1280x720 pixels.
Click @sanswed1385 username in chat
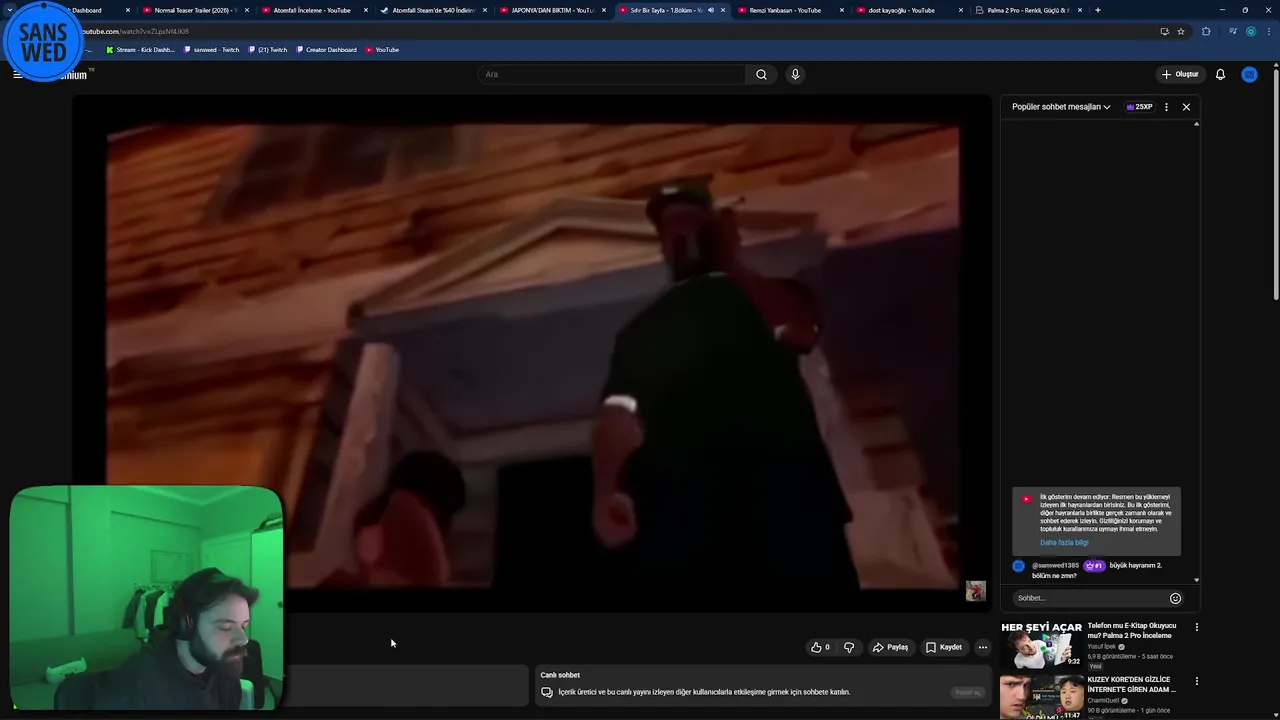tap(1055, 566)
